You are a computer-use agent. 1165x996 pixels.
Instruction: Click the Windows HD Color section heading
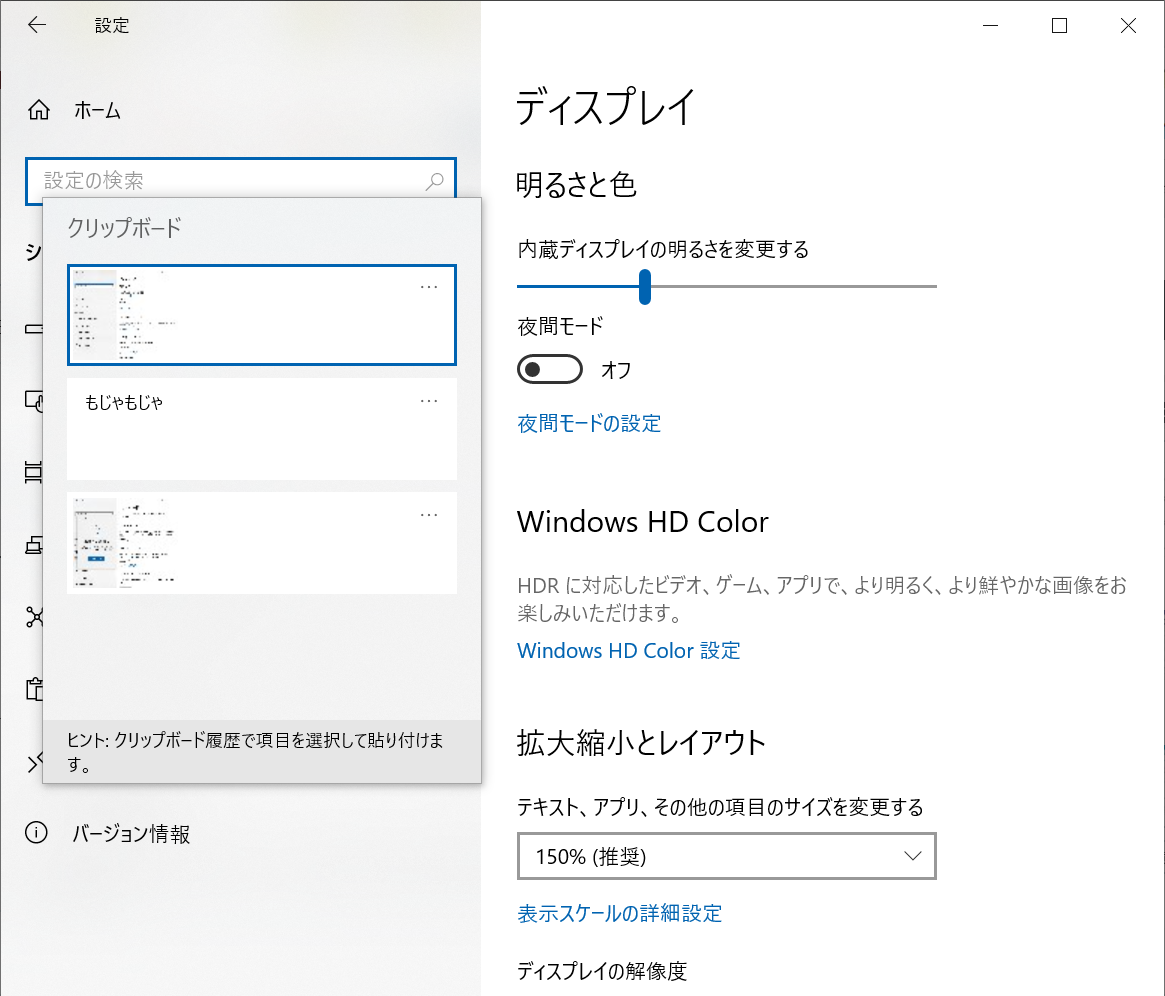point(643,521)
